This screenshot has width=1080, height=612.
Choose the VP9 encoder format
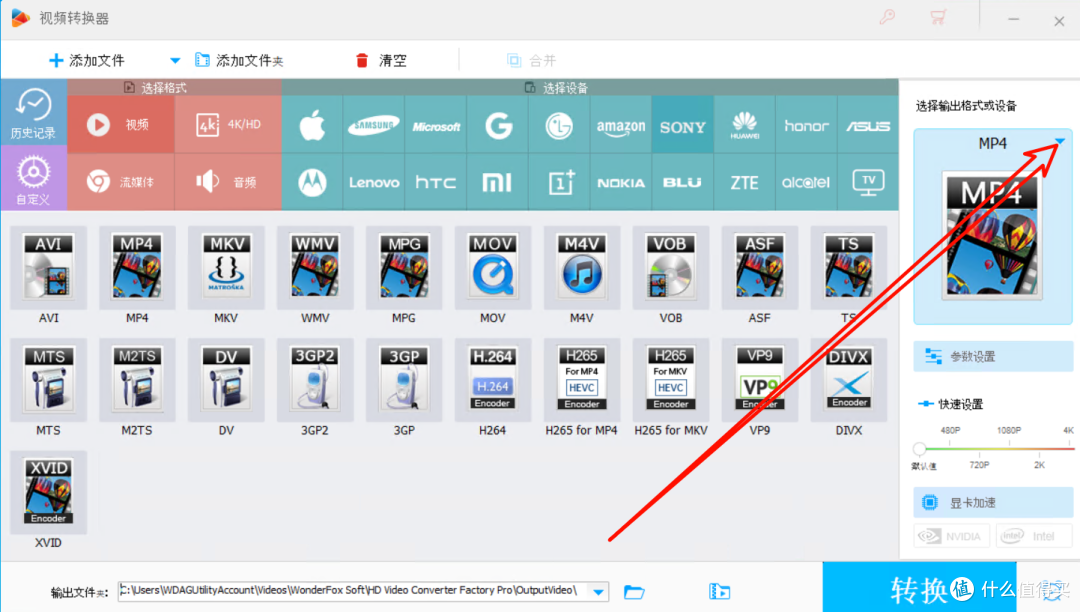click(759, 380)
